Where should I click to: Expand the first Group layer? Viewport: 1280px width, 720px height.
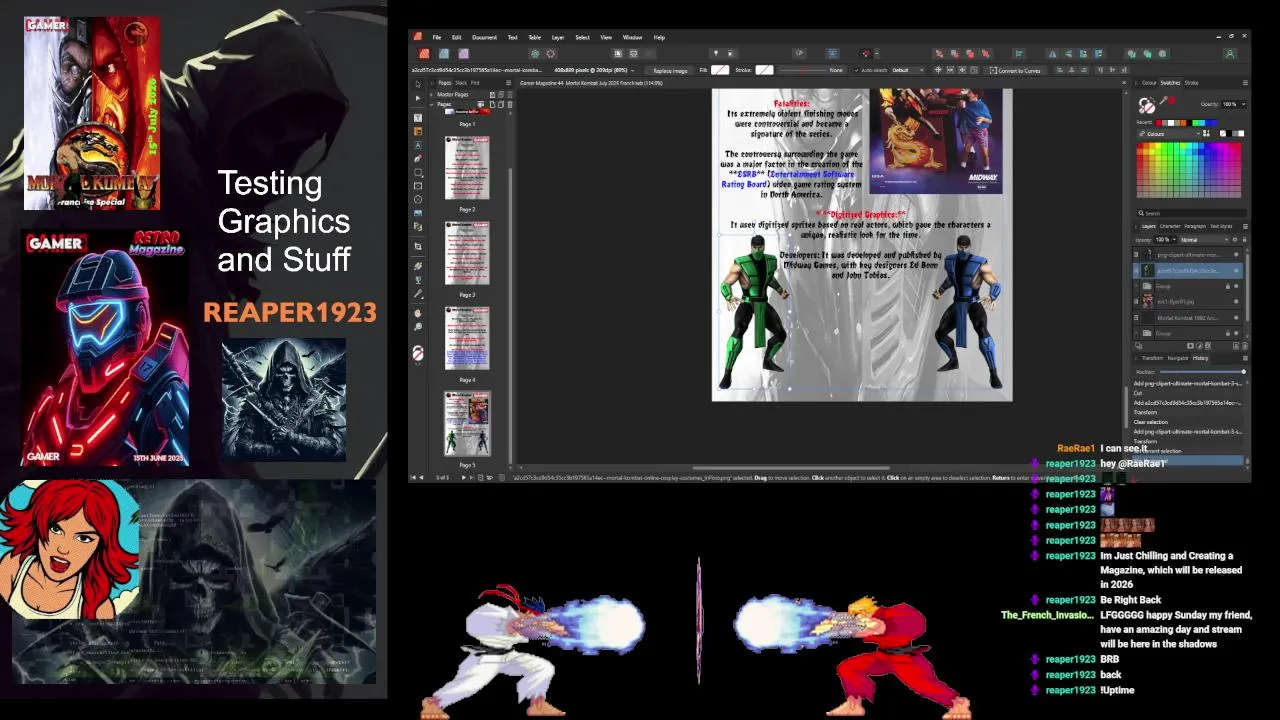point(1136,286)
